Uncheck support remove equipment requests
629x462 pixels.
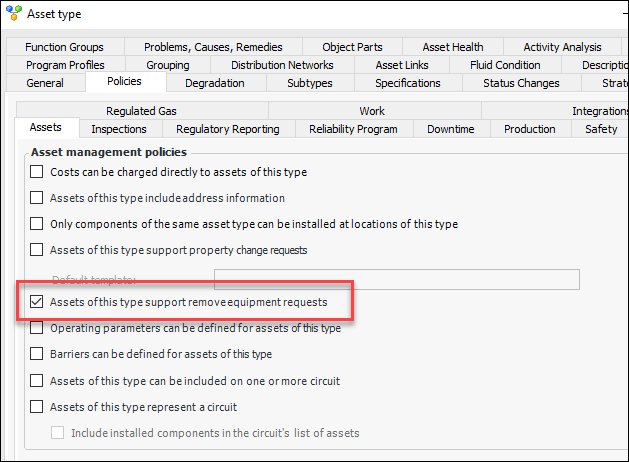coord(37,301)
